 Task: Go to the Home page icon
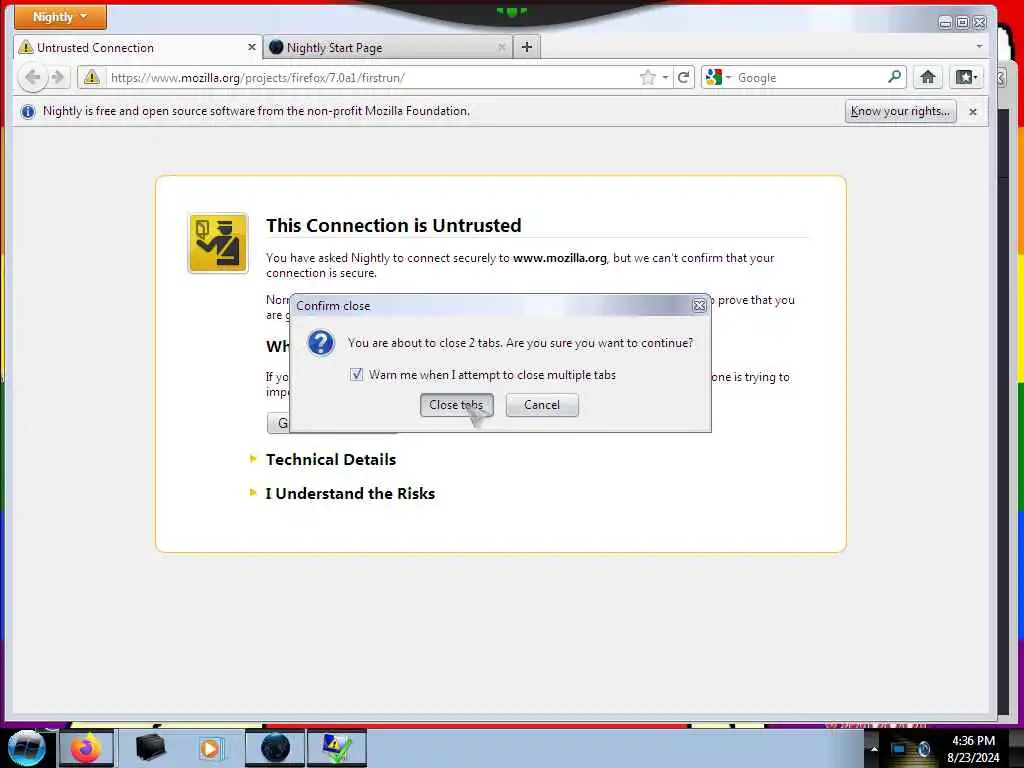coord(927,78)
